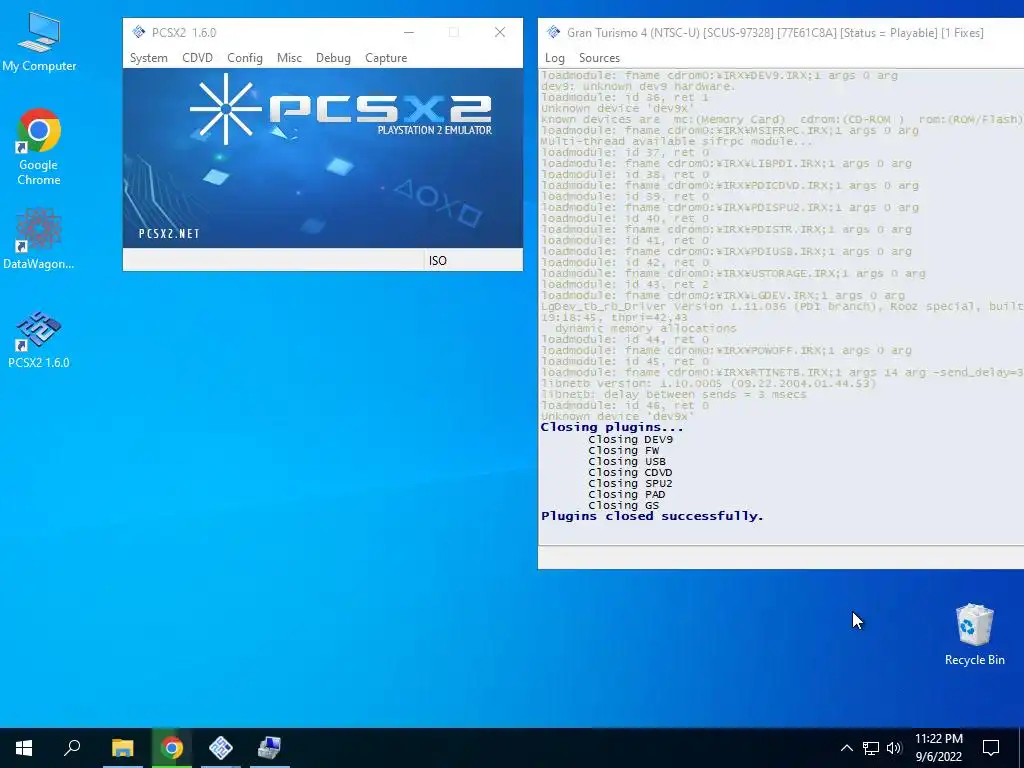
Task: Open the Config menu in PCSX2
Action: point(245,57)
